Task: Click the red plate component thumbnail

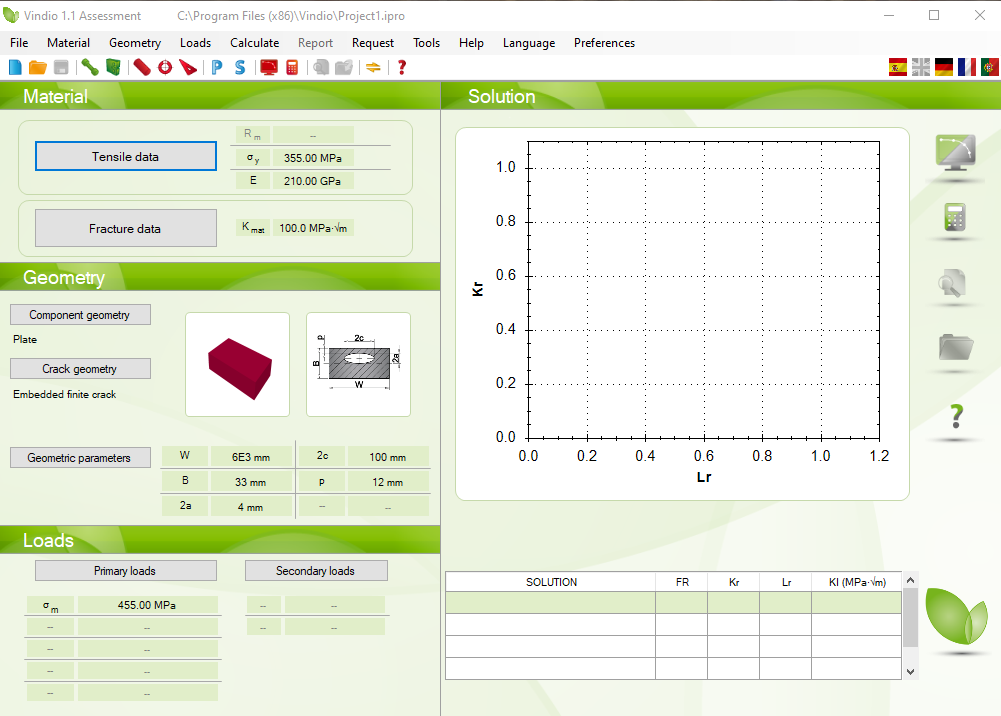Action: point(237,364)
